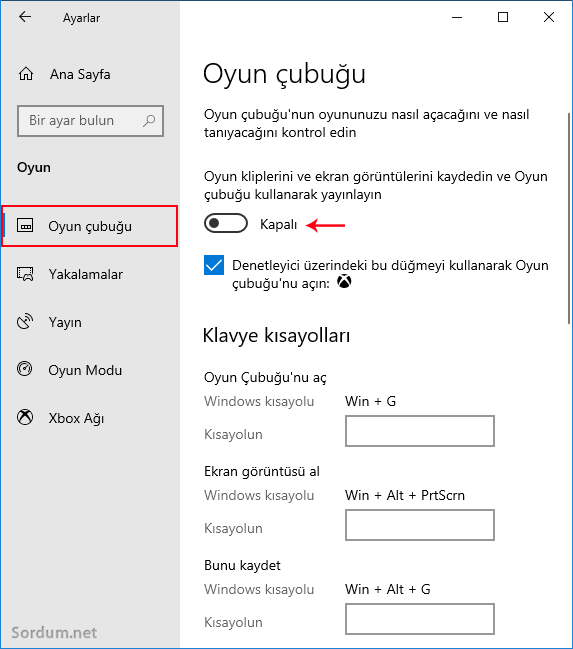
Task: Click the Oyun çubuğu sidebar icon
Action: pyautogui.click(x=25, y=226)
